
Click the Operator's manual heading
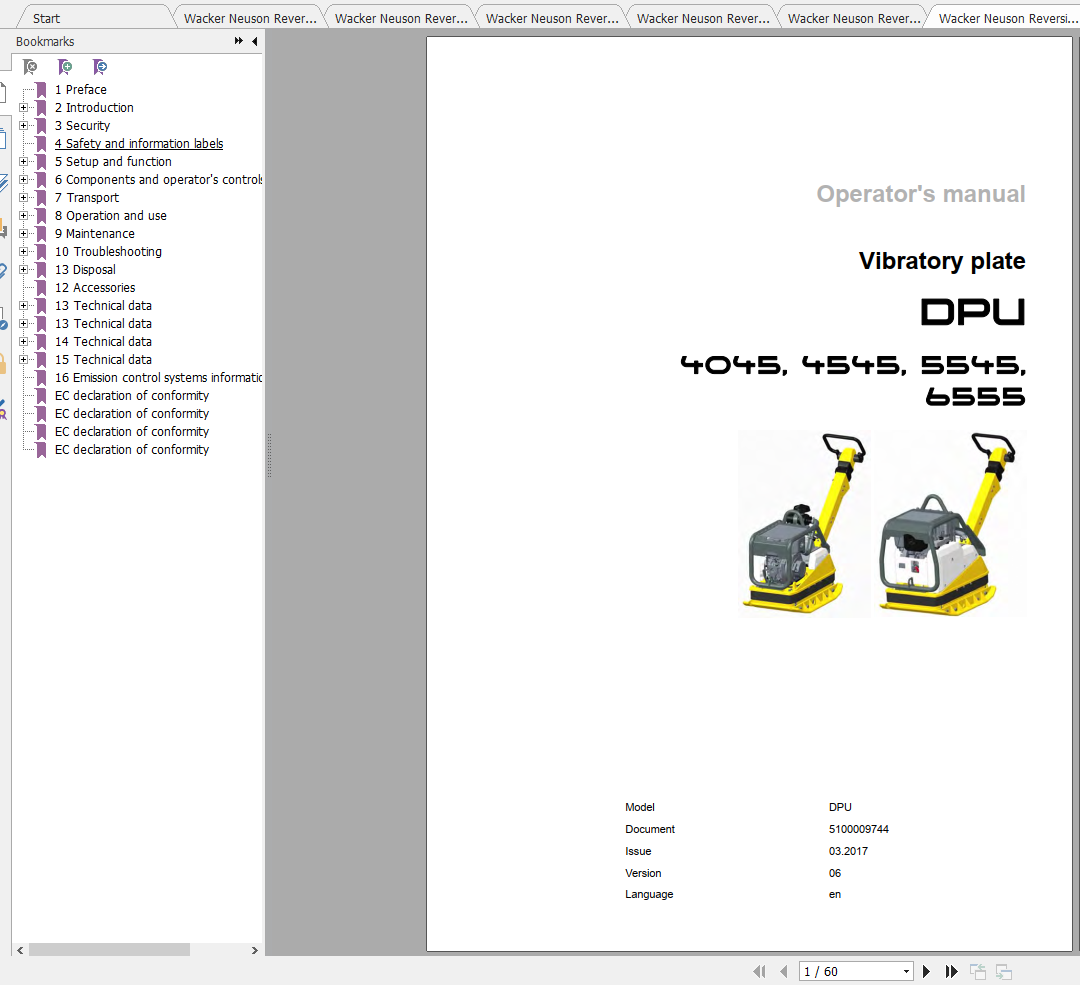click(x=921, y=194)
